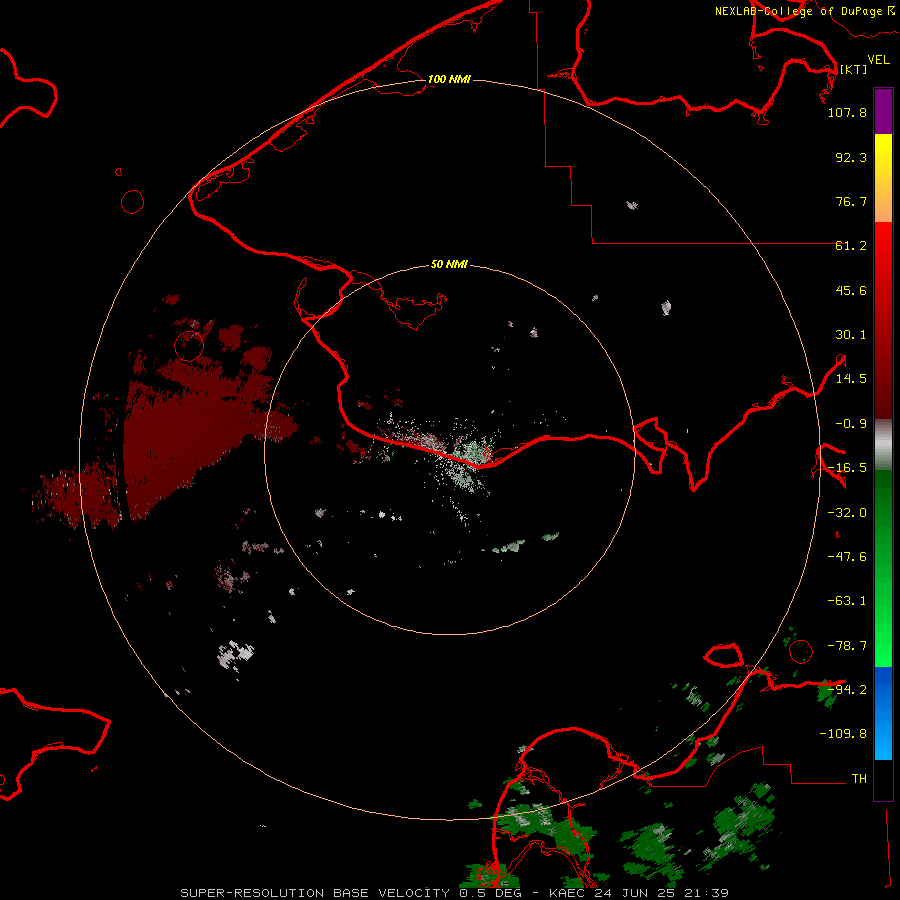900x900 pixels.
Task: Click the -109.8 value on the velocity scale
Action: click(x=843, y=734)
